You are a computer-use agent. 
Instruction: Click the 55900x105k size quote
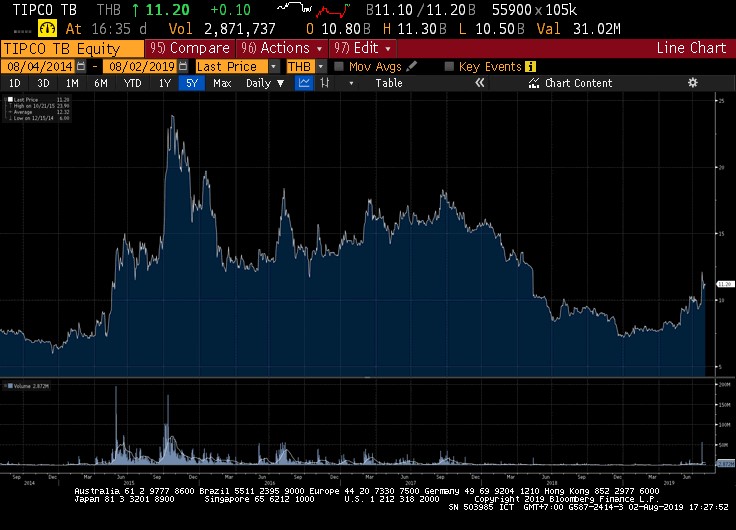[534, 10]
